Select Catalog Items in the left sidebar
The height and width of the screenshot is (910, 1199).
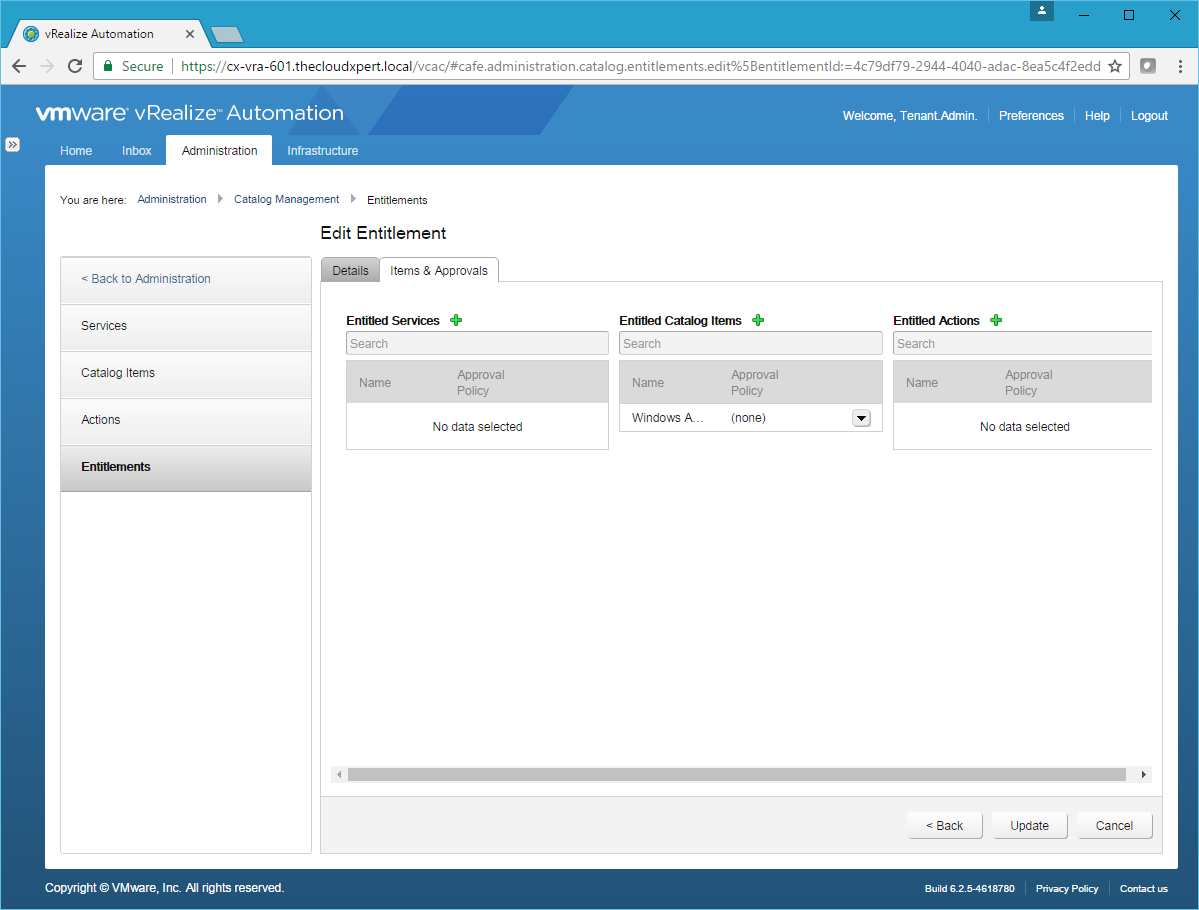(118, 373)
